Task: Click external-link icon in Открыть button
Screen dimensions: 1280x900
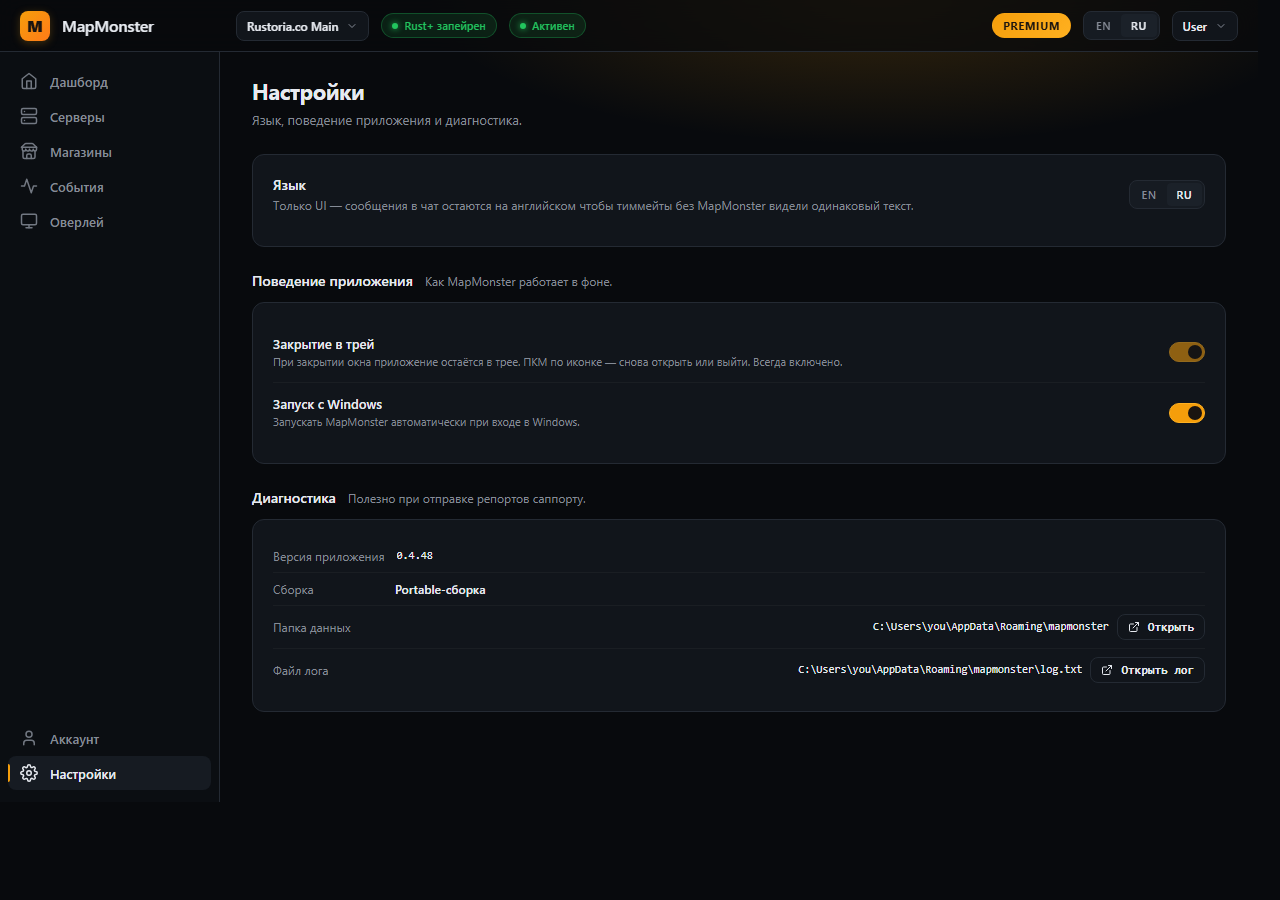Action: point(1134,627)
